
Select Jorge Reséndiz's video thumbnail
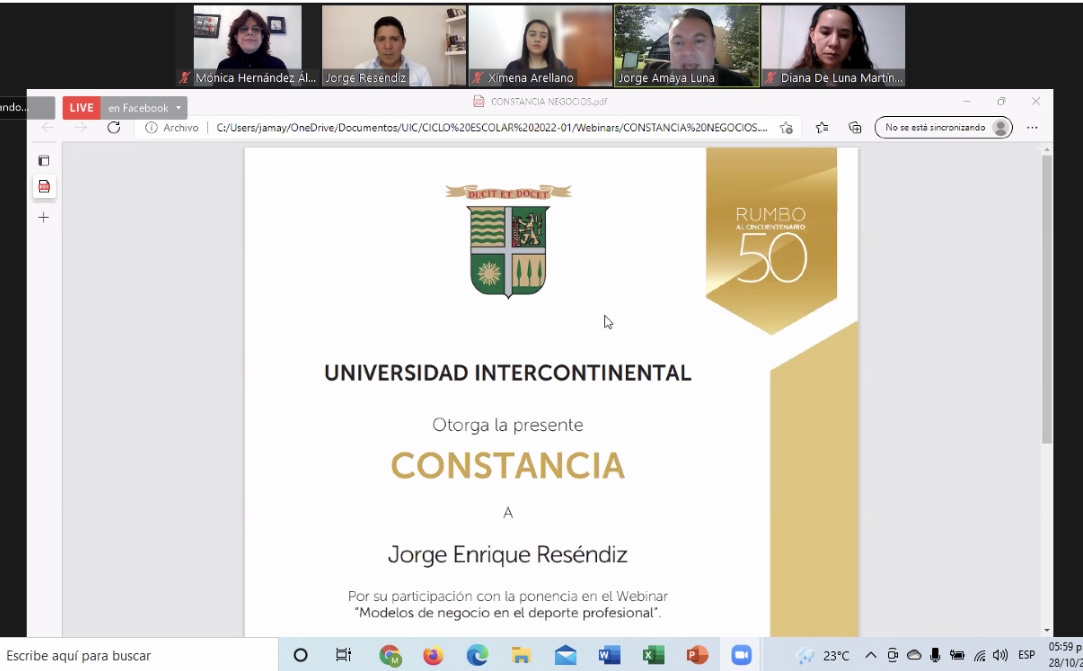pyautogui.click(x=394, y=46)
